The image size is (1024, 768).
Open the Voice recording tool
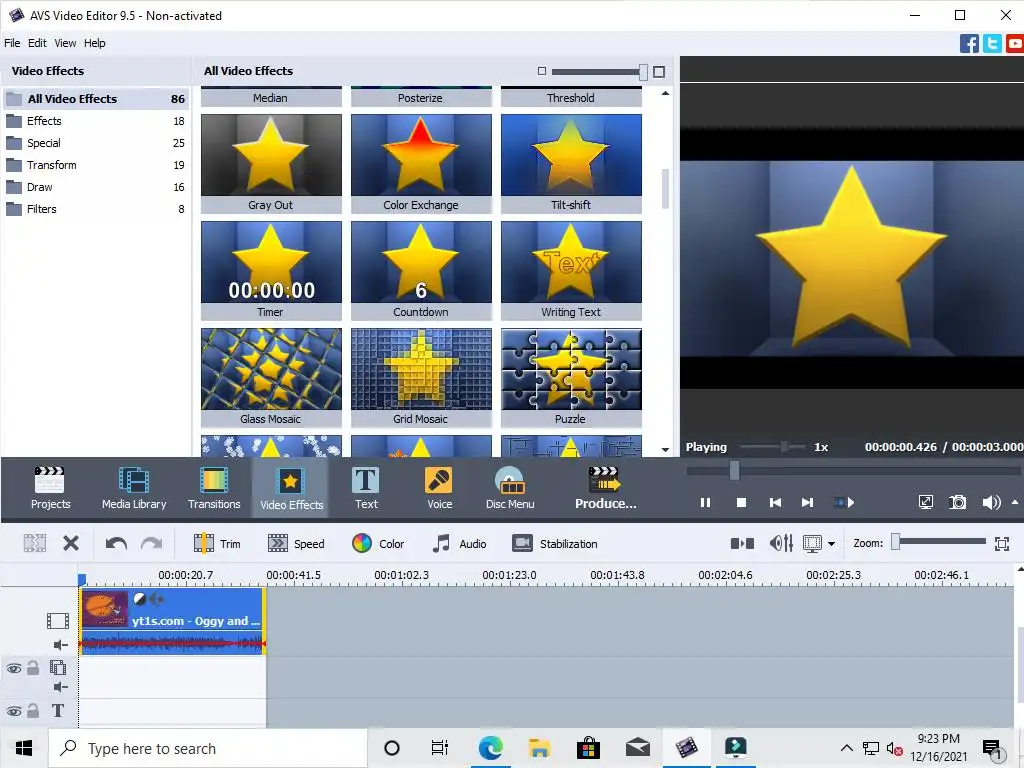[x=440, y=488]
